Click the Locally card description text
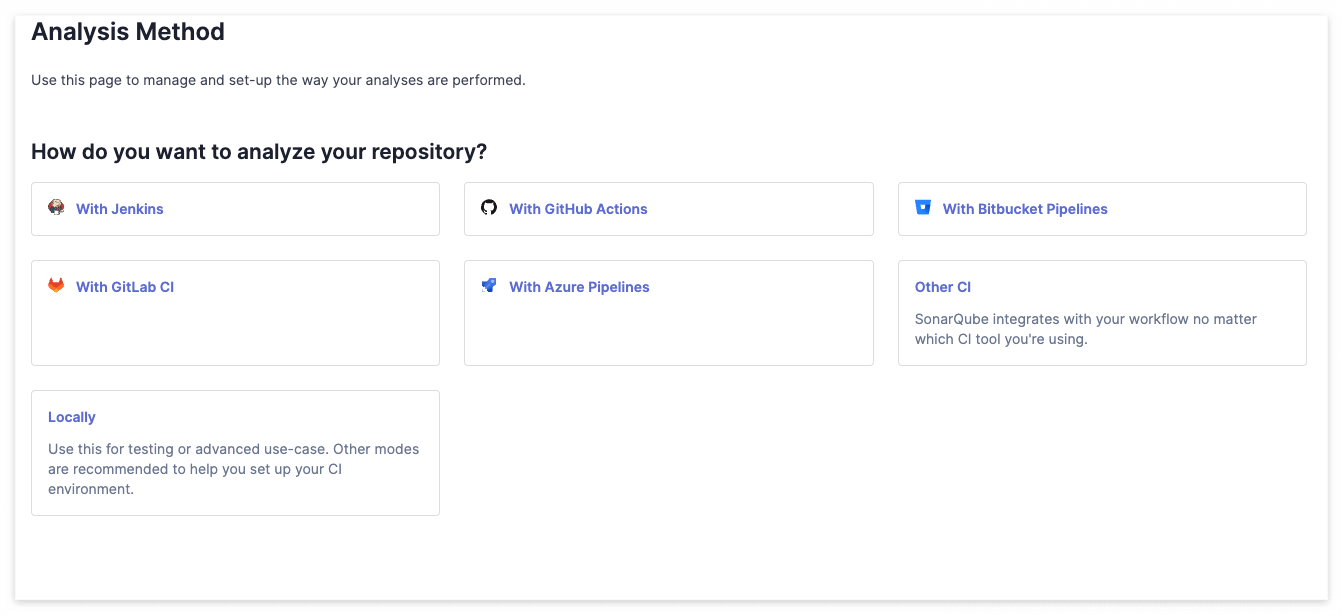Screen dimensions: 1343x615 [x=233, y=469]
